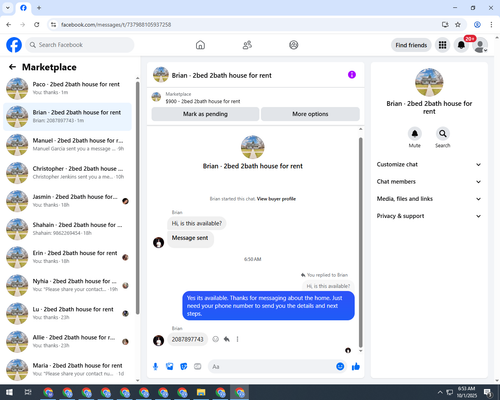Choose a GIF icon in composer
This screenshot has width=500, height=400.
[198, 367]
